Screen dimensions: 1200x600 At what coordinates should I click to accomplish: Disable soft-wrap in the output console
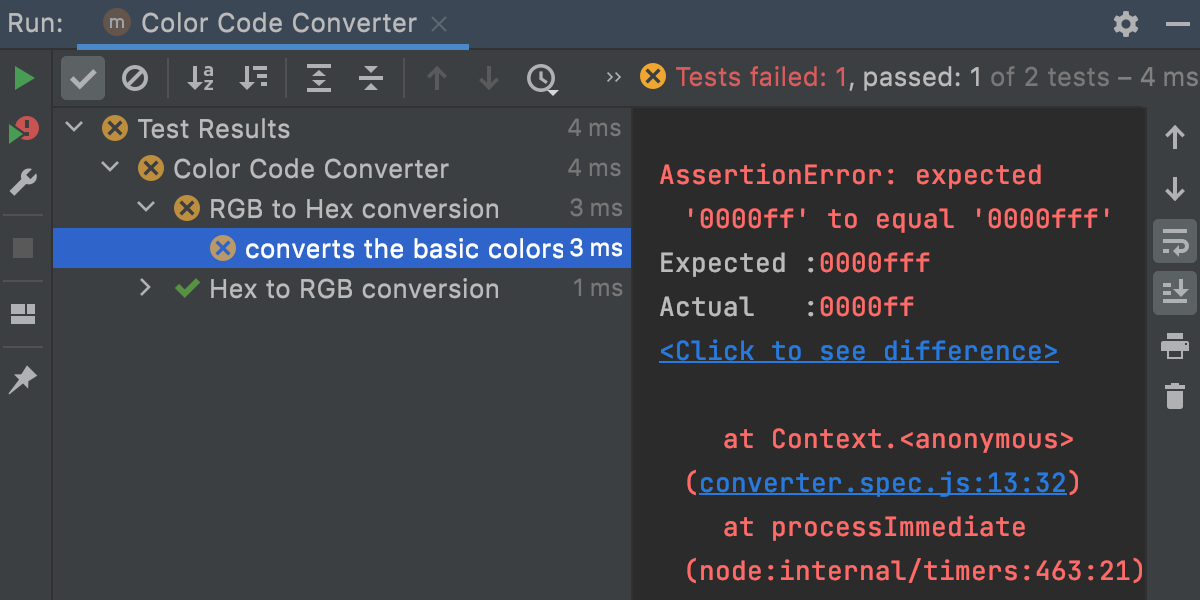[x=1175, y=242]
